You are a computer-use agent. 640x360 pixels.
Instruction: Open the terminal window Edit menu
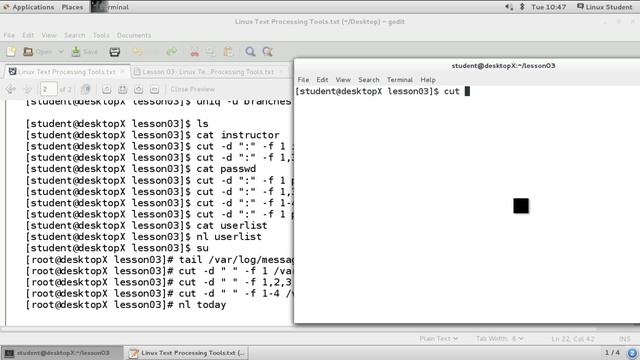(x=322, y=80)
